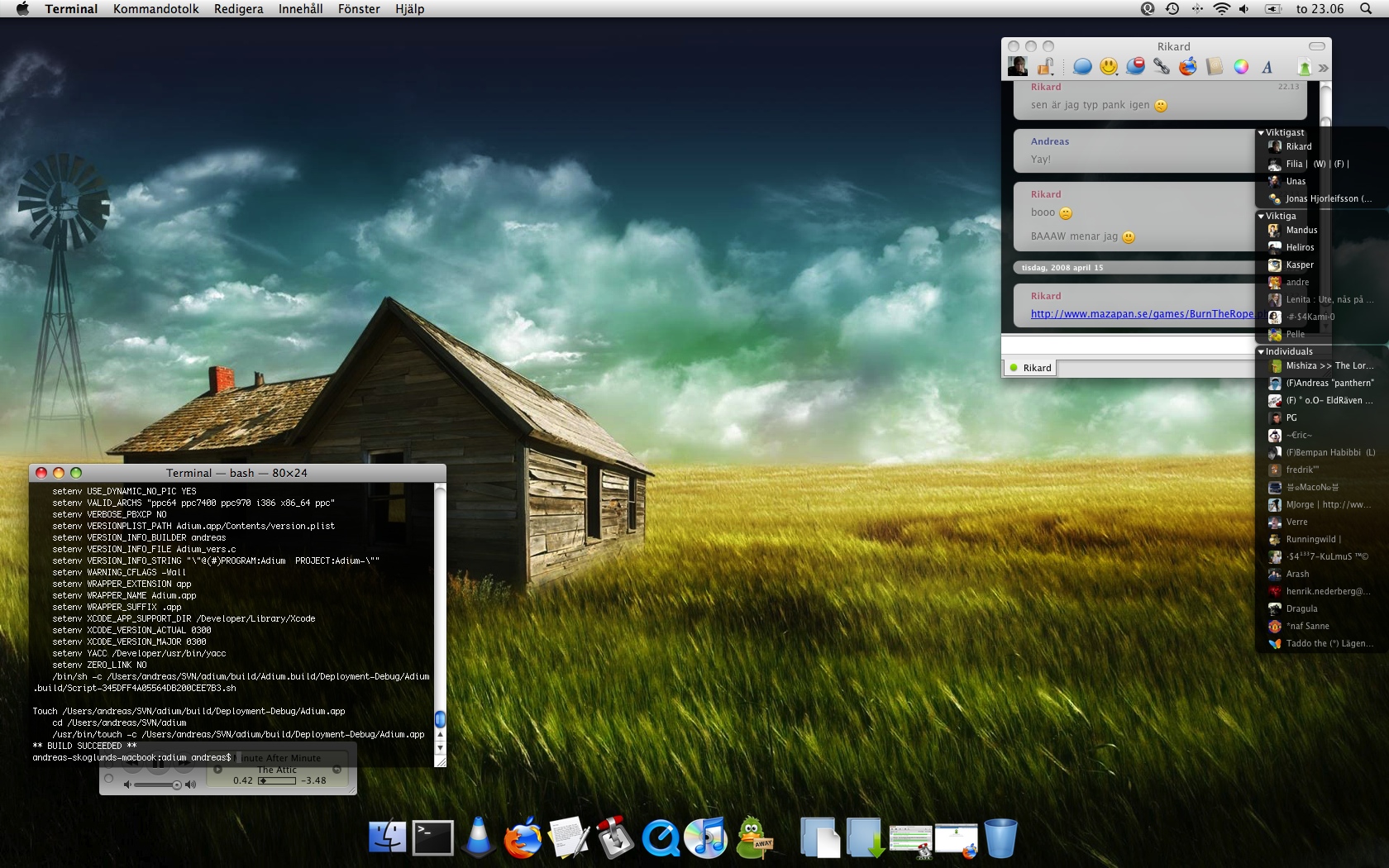Click the address book icon in toolbar
The width and height of the screenshot is (1389, 868).
[1215, 67]
